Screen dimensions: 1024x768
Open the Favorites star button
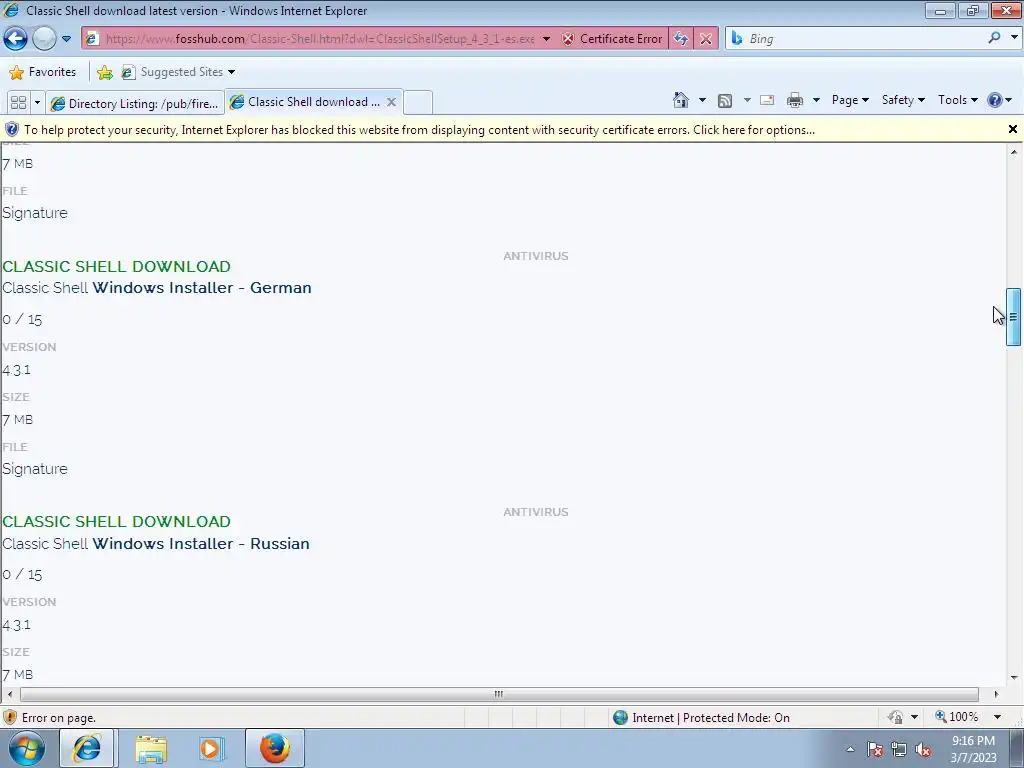coord(43,72)
